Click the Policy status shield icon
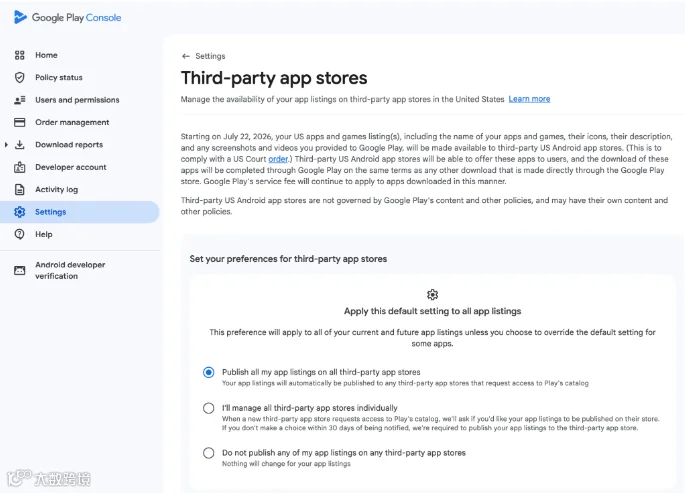This screenshot has width=685, height=493. click(x=19, y=77)
